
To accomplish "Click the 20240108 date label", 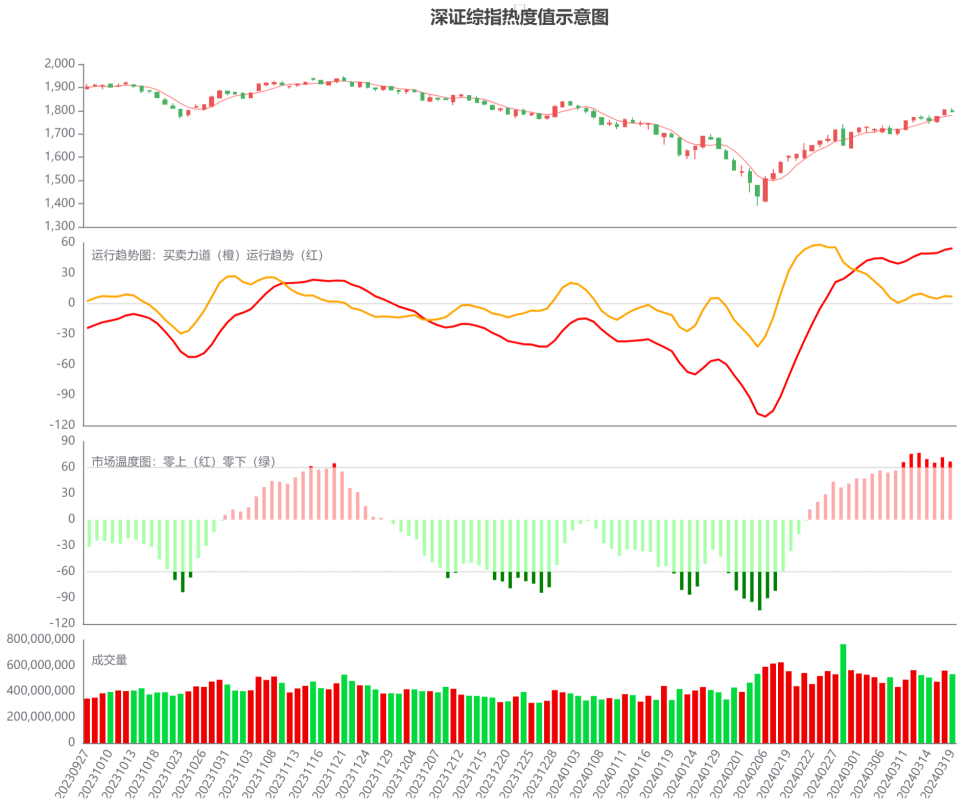I will (x=587, y=773).
